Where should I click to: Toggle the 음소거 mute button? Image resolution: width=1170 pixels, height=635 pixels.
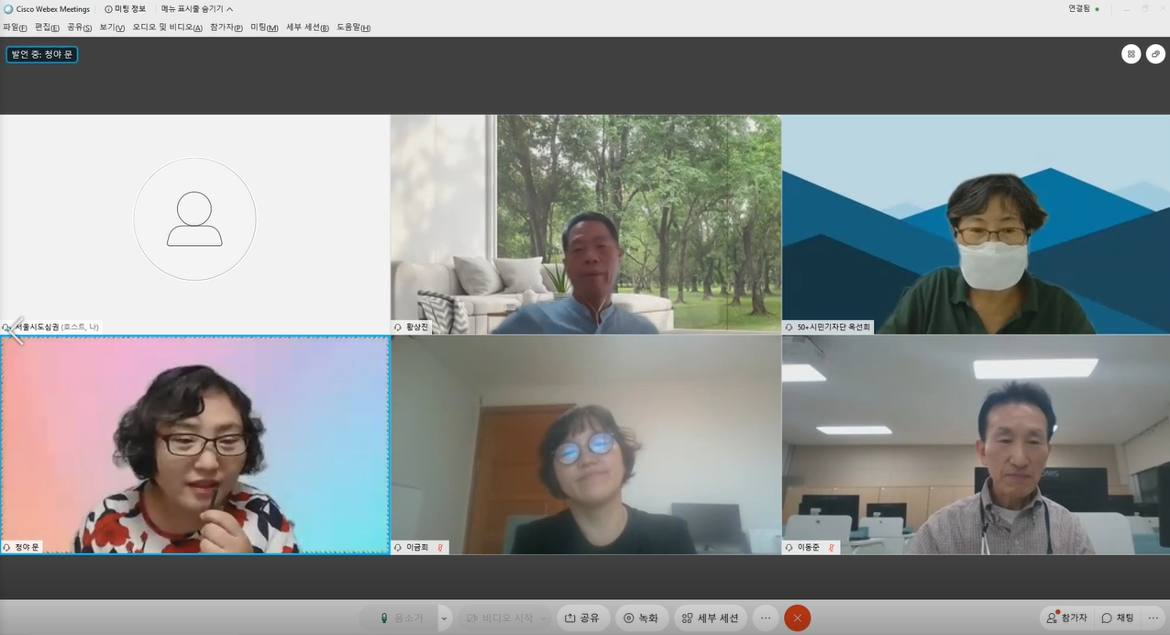coord(400,618)
